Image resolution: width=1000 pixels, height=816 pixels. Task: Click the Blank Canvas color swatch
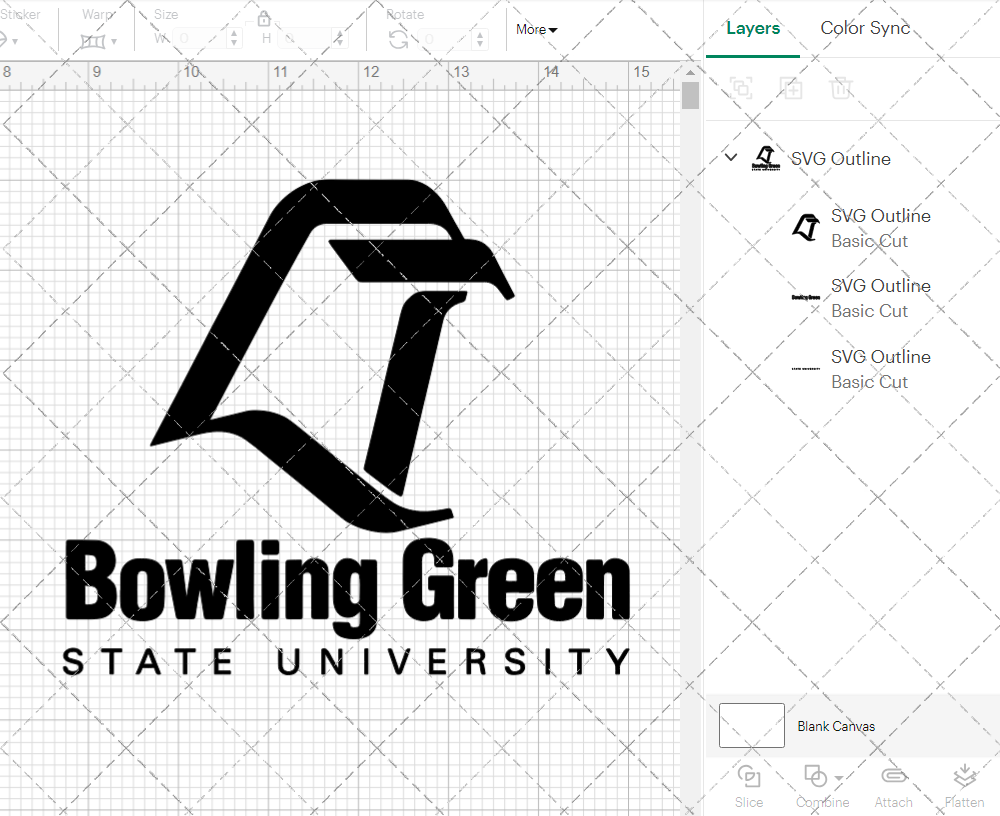(751, 726)
